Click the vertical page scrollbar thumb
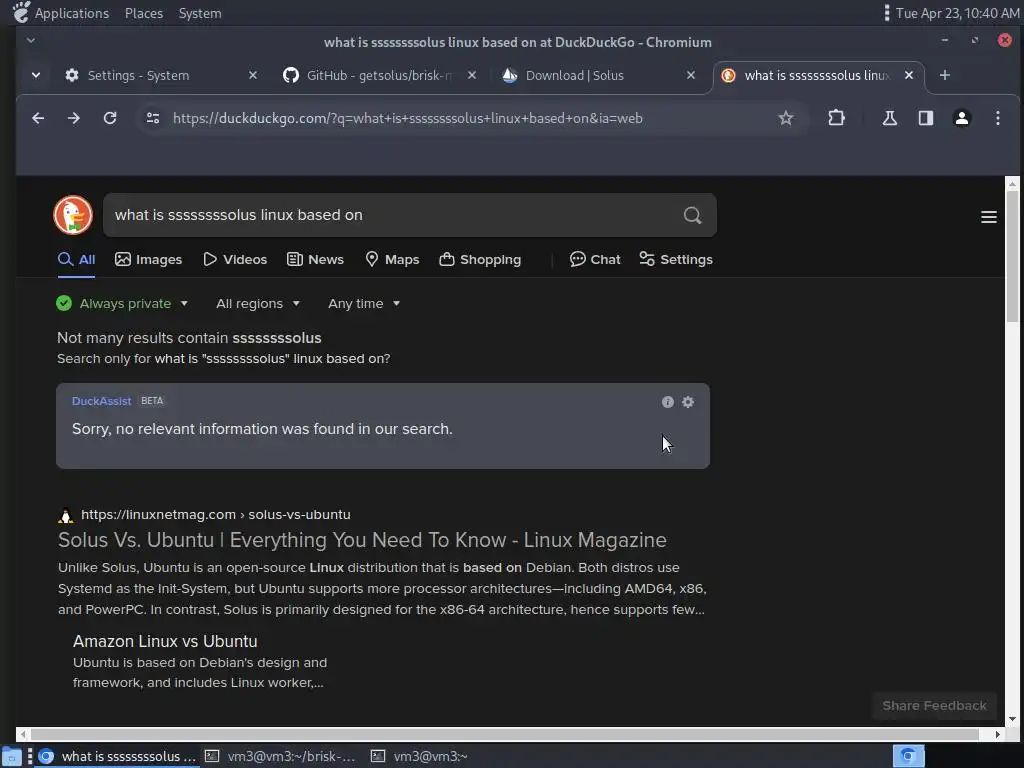Screen dimensions: 1024x768 tap(1012, 255)
